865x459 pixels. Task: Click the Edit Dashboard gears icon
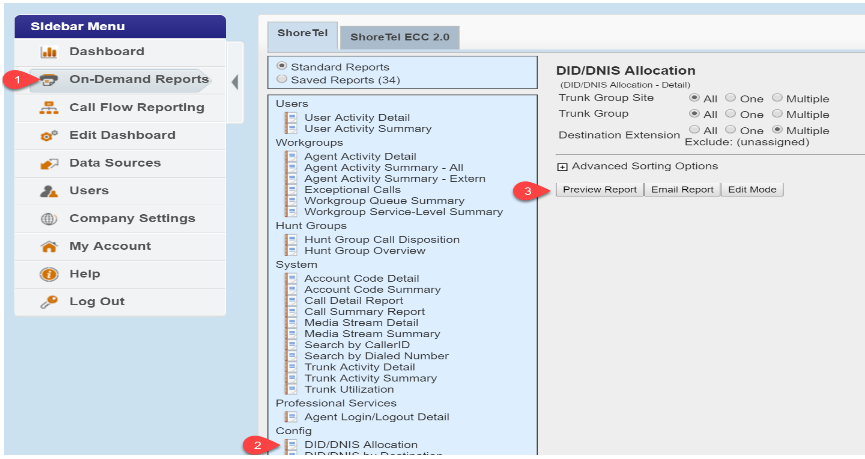coord(48,136)
